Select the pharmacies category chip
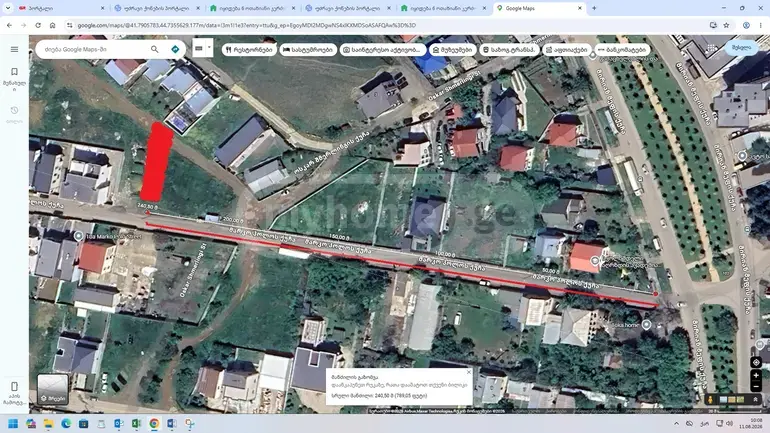 click(567, 50)
